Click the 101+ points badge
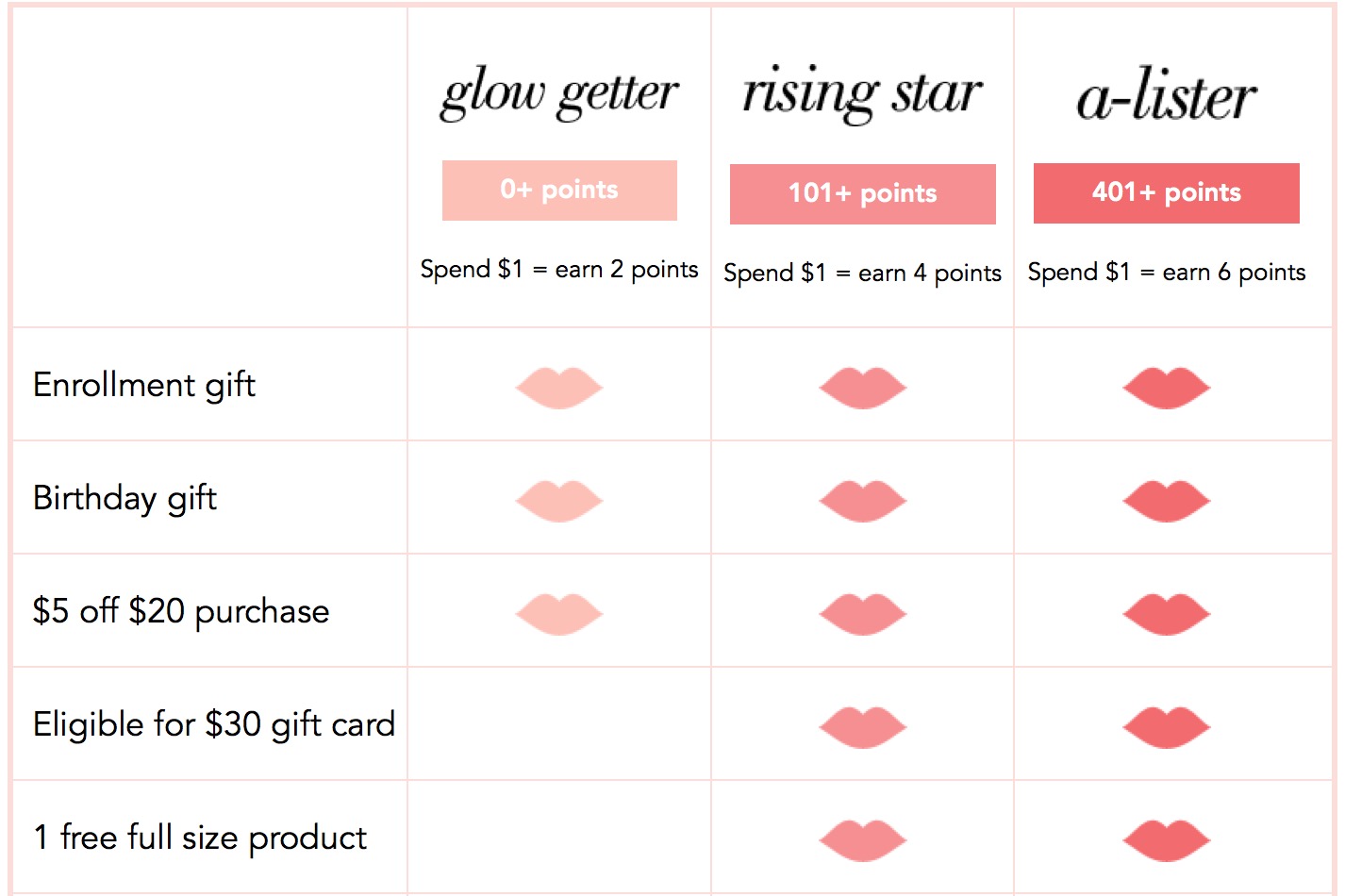Screen dimensions: 1345x896 pos(863,194)
